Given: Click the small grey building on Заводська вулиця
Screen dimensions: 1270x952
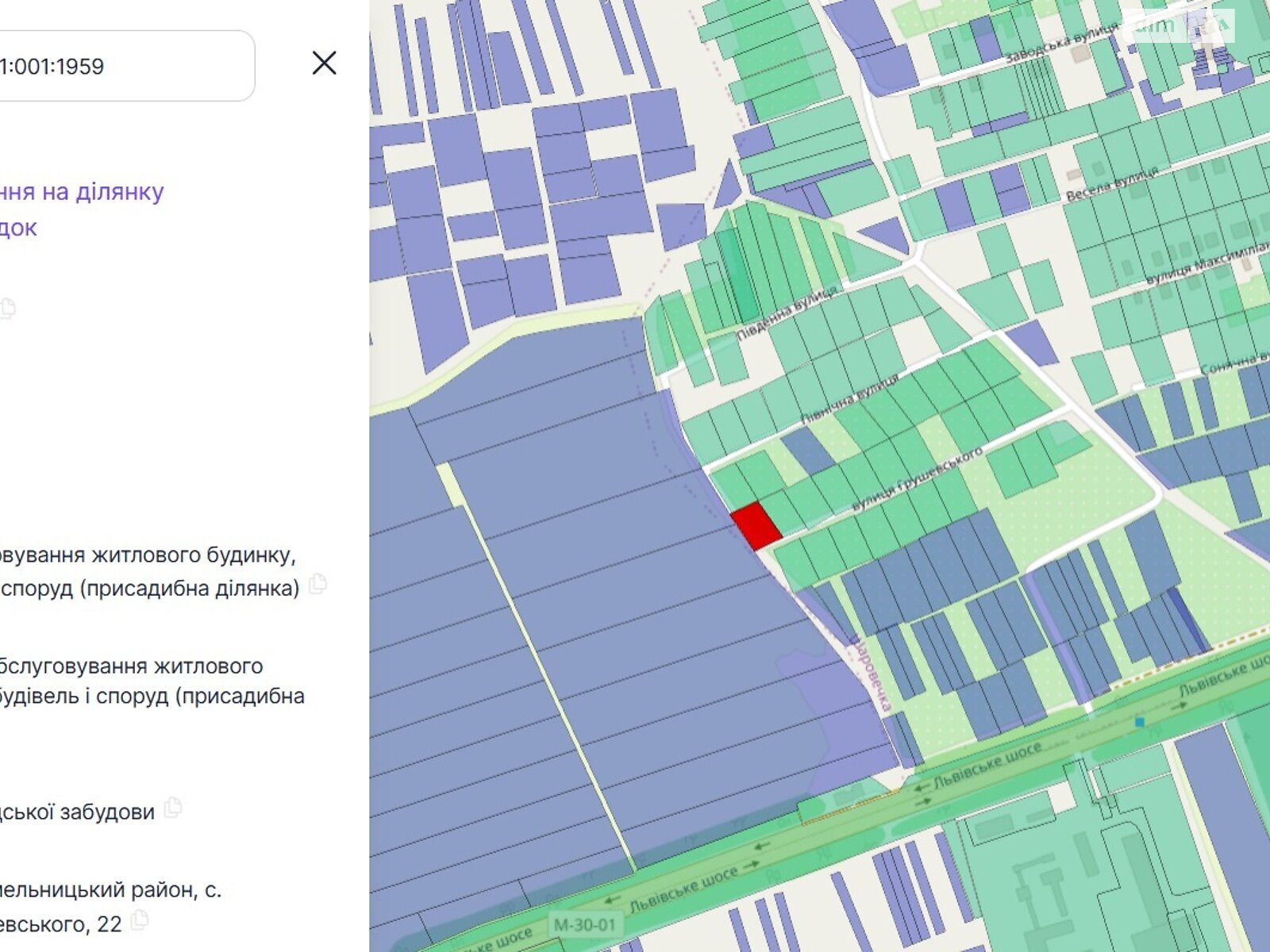Looking at the screenshot, I should [x=1079, y=54].
